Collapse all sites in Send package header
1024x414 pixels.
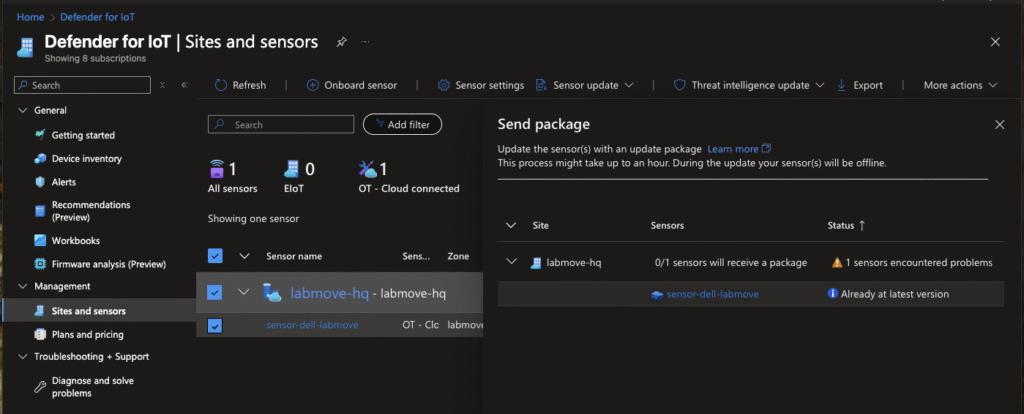[511, 225]
